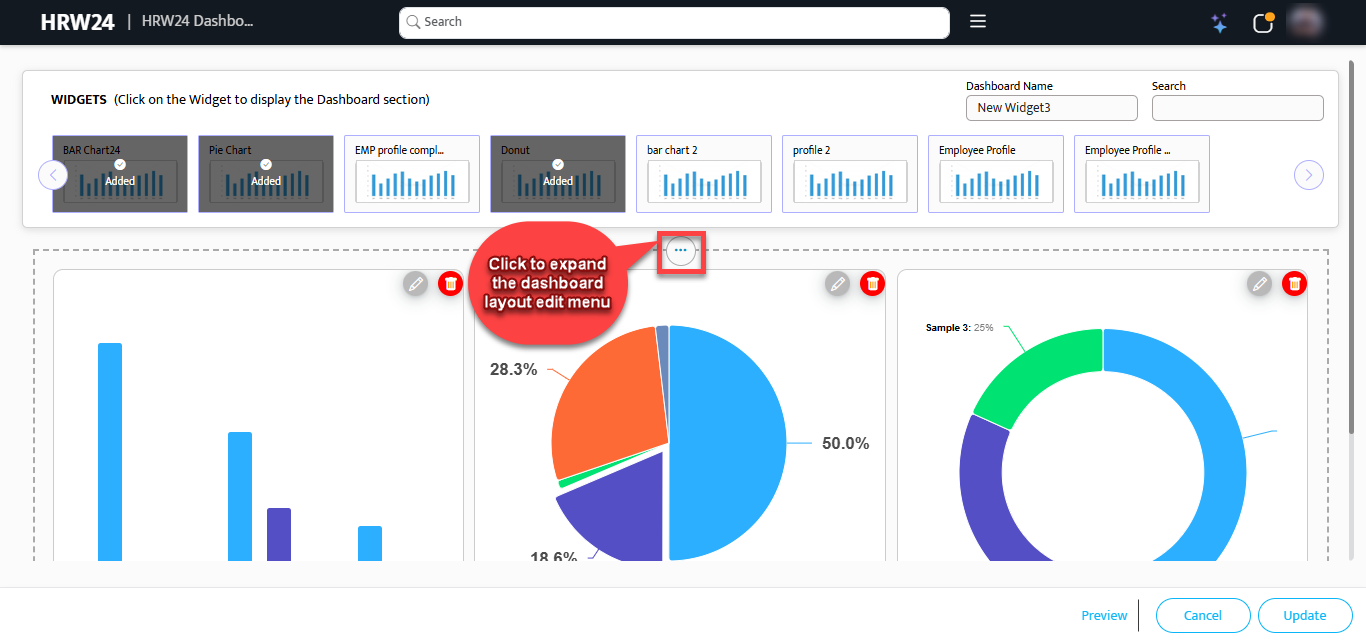
Task: Click the Update button
Action: coord(1305,616)
